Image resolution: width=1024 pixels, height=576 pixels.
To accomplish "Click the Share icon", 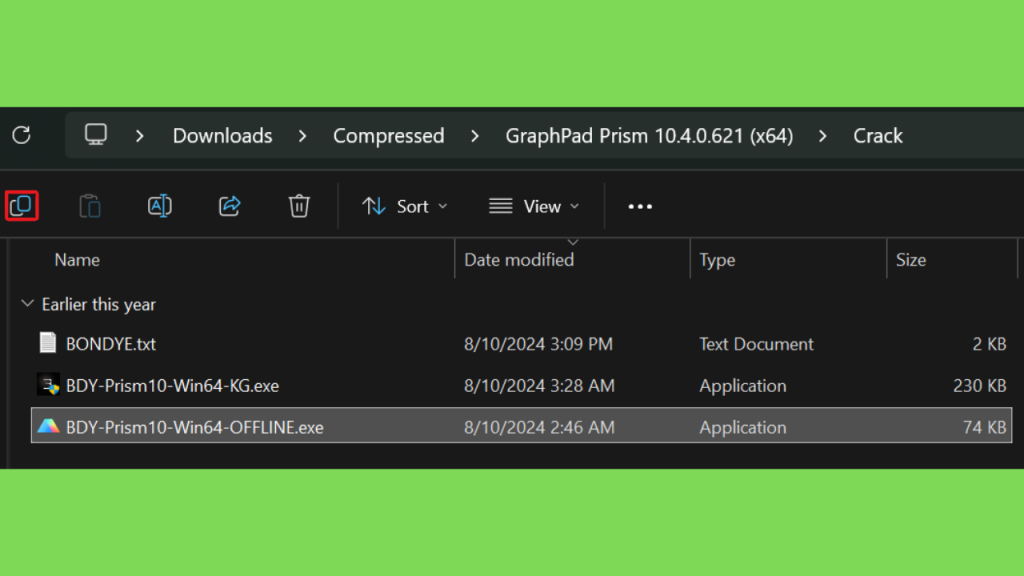I will click(229, 206).
